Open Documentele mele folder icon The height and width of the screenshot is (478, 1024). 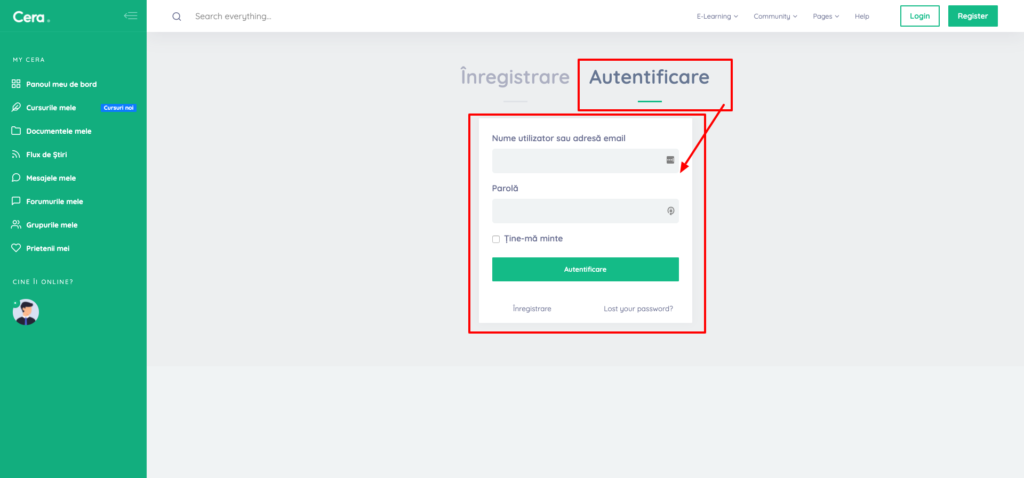pos(16,131)
